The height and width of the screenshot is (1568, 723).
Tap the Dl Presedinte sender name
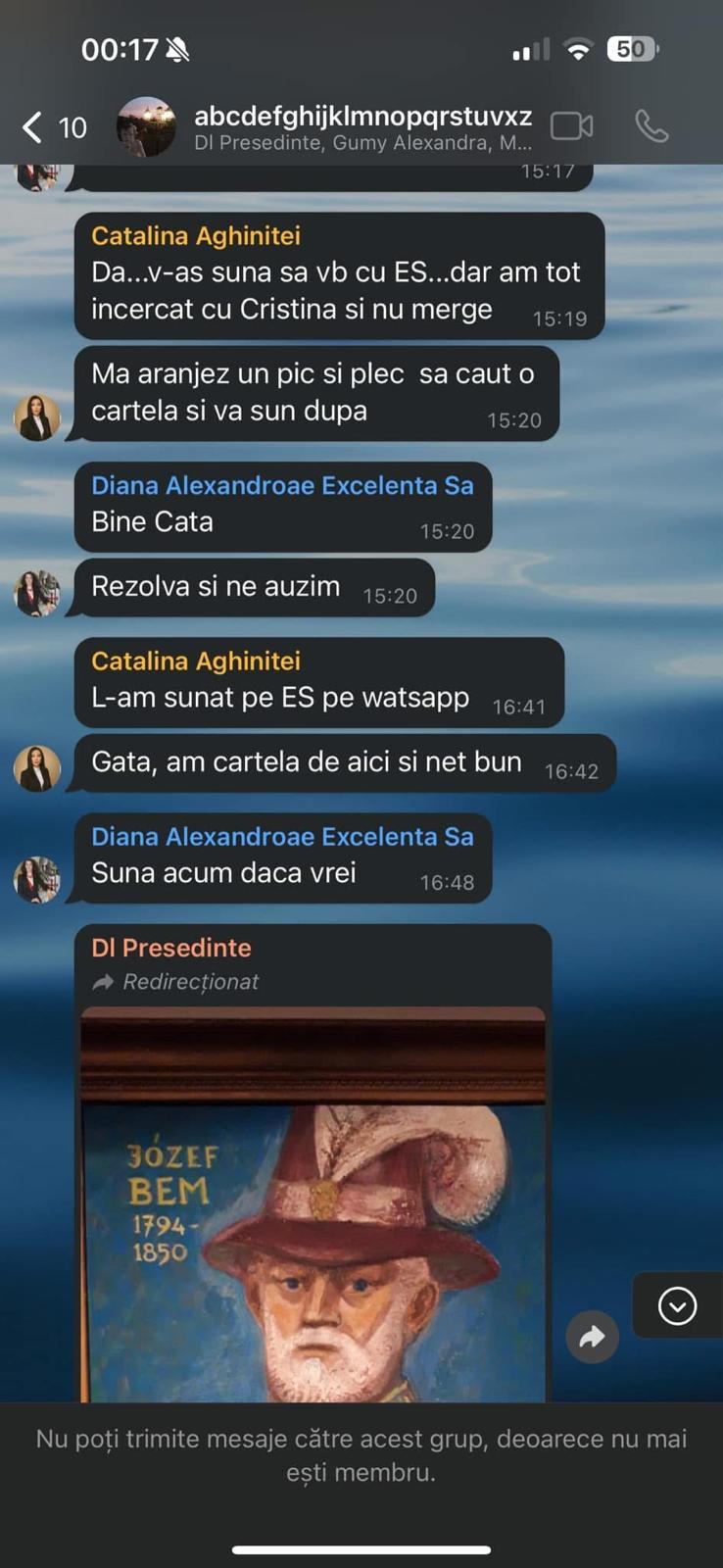[x=171, y=948]
